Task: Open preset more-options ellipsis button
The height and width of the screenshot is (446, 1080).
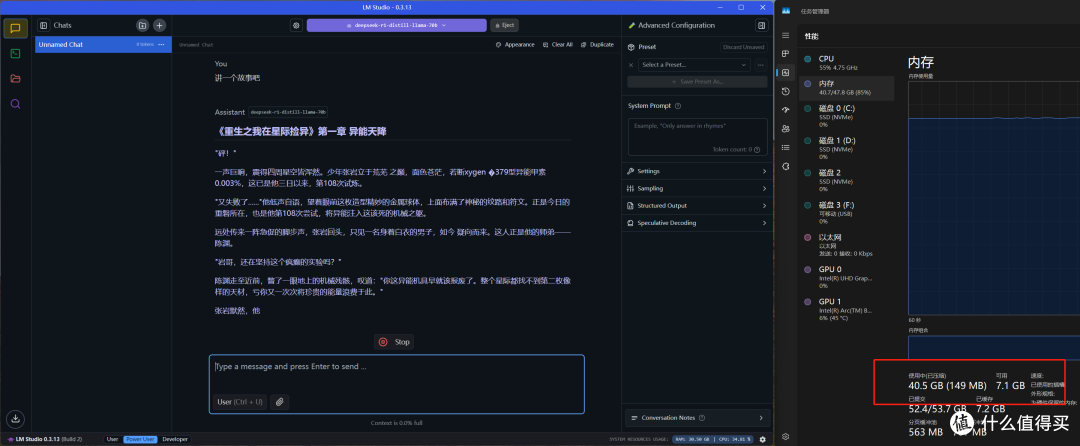Action: click(760, 65)
